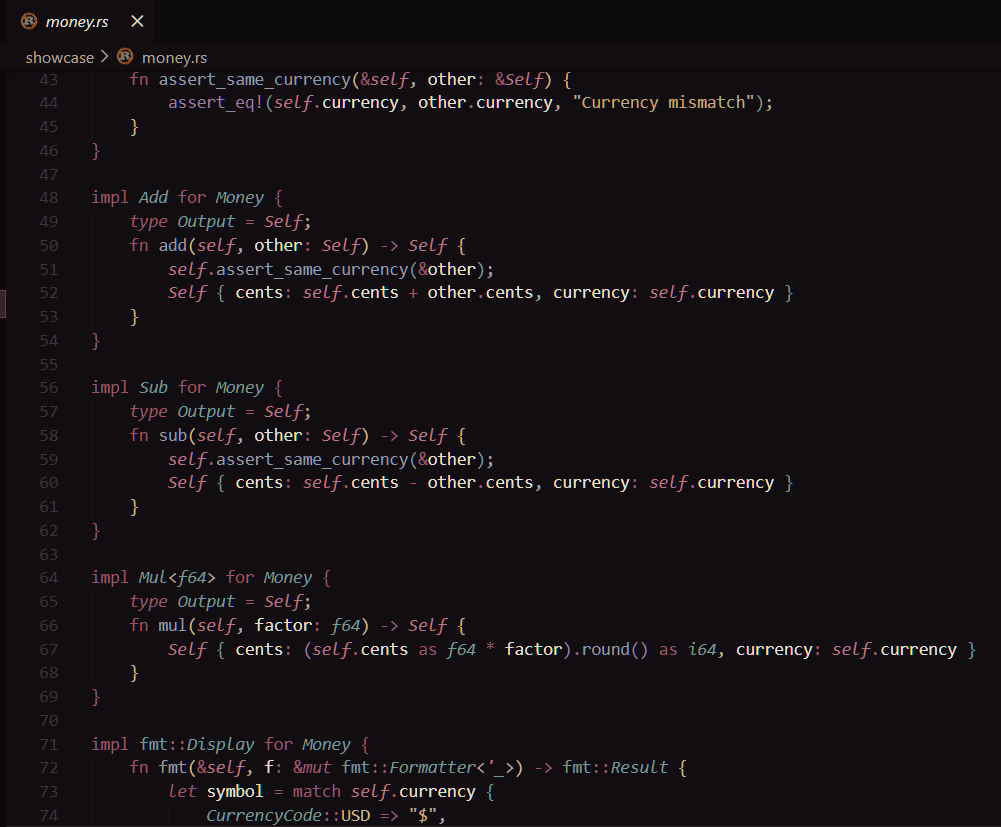Click 'type Output' on line 57

tap(183, 412)
